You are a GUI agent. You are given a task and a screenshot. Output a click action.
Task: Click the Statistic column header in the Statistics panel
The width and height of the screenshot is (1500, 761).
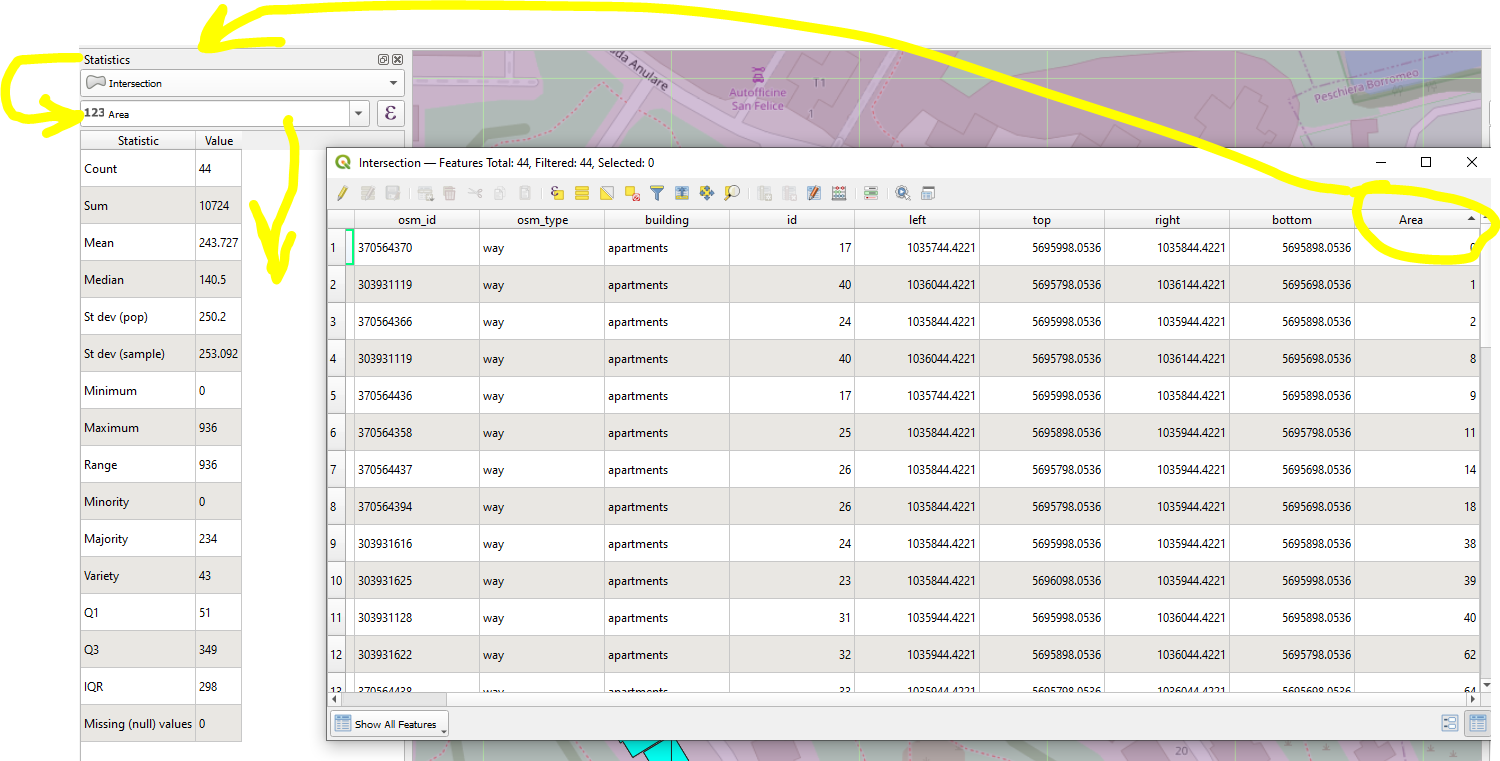tap(138, 141)
